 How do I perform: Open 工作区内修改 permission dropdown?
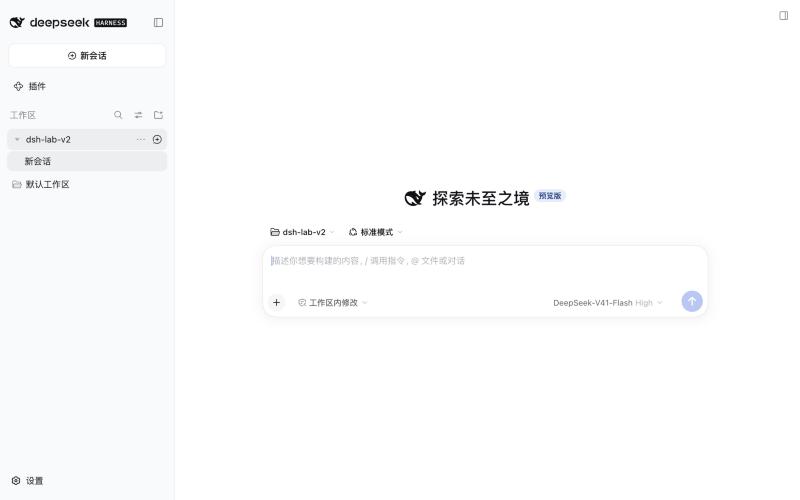point(332,303)
